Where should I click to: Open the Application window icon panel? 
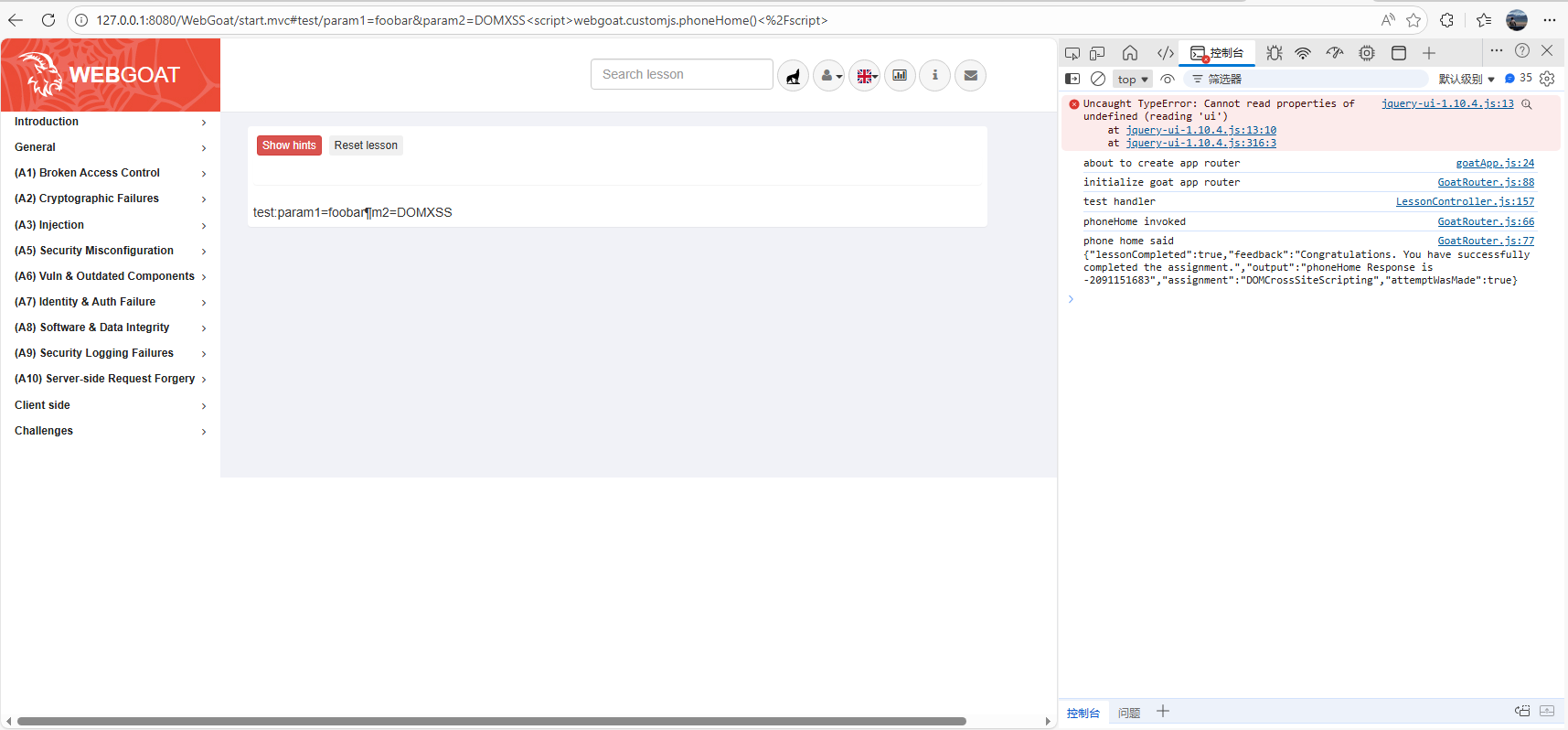pos(1399,53)
